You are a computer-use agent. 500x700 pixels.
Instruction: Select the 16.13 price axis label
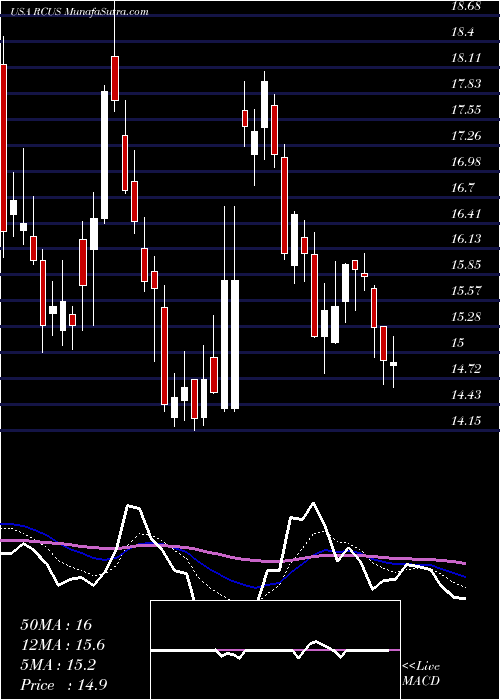(x=466, y=239)
